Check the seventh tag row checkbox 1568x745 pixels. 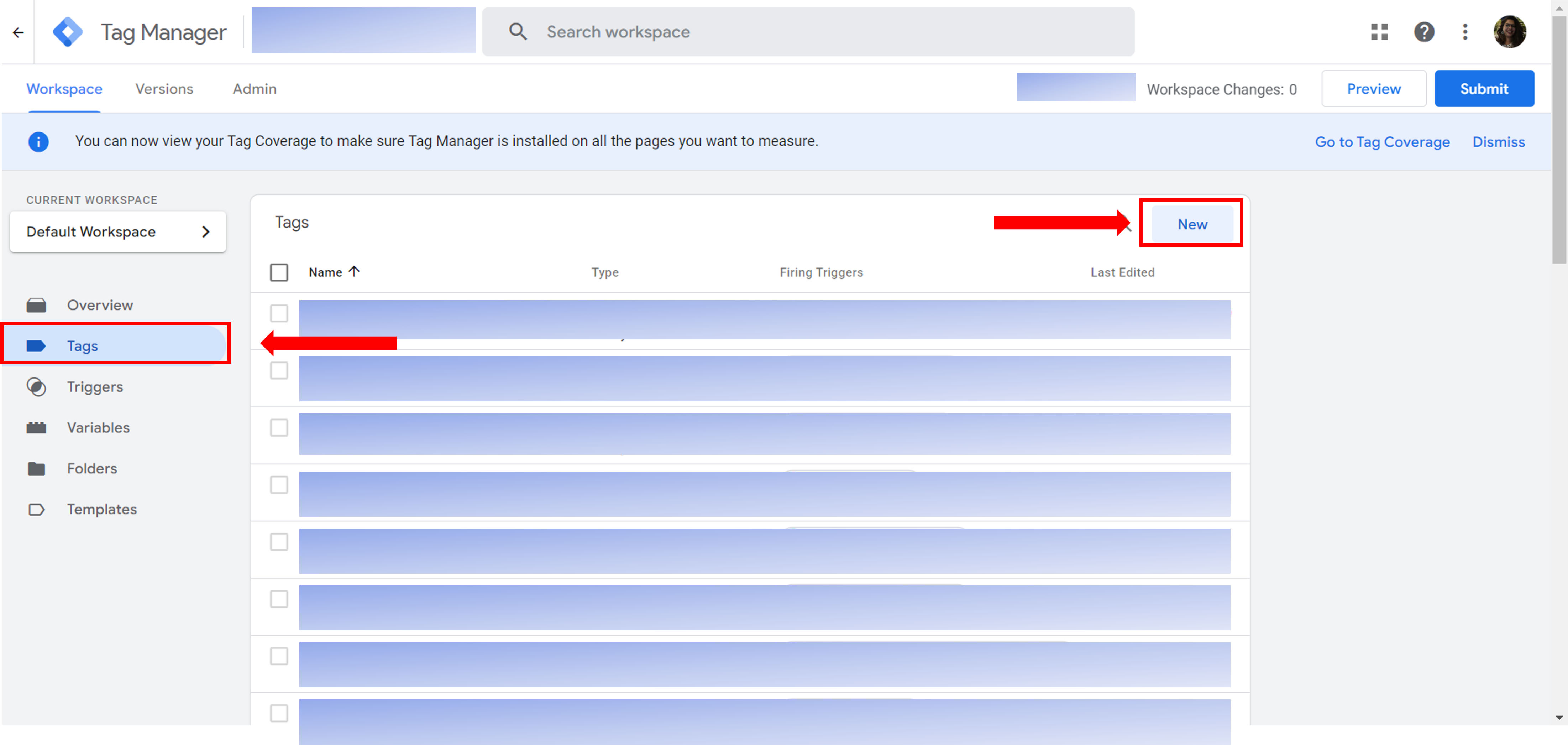(x=279, y=656)
